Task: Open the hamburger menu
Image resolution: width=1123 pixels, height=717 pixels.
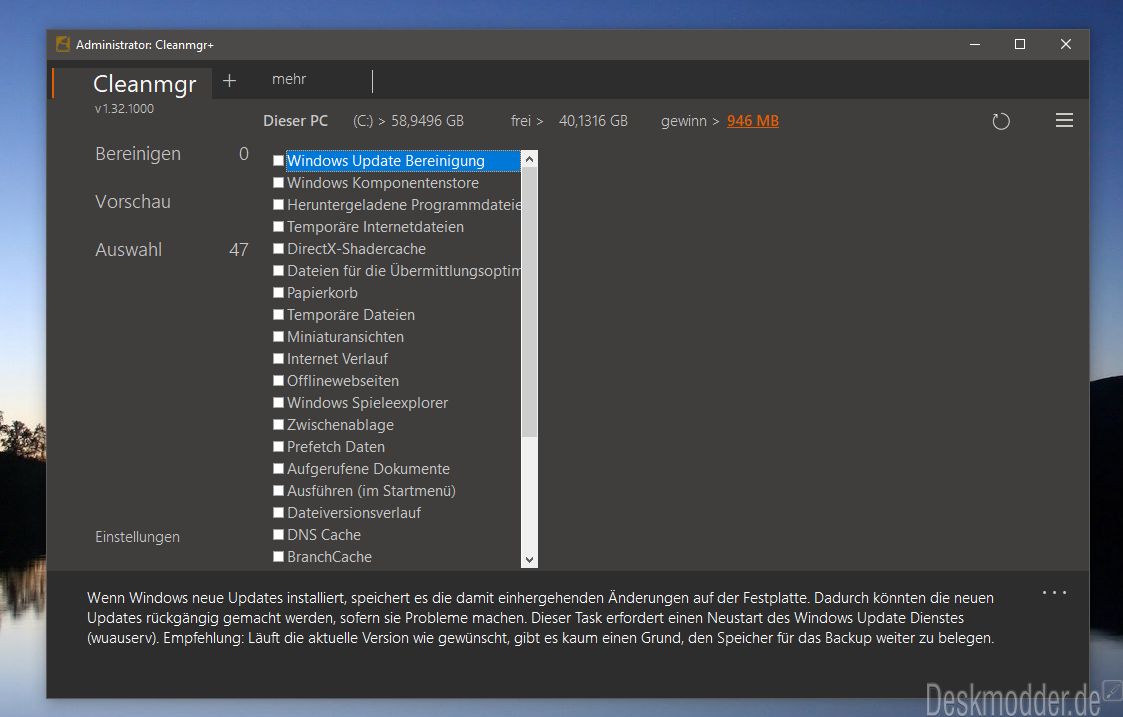Action: coord(1064,120)
